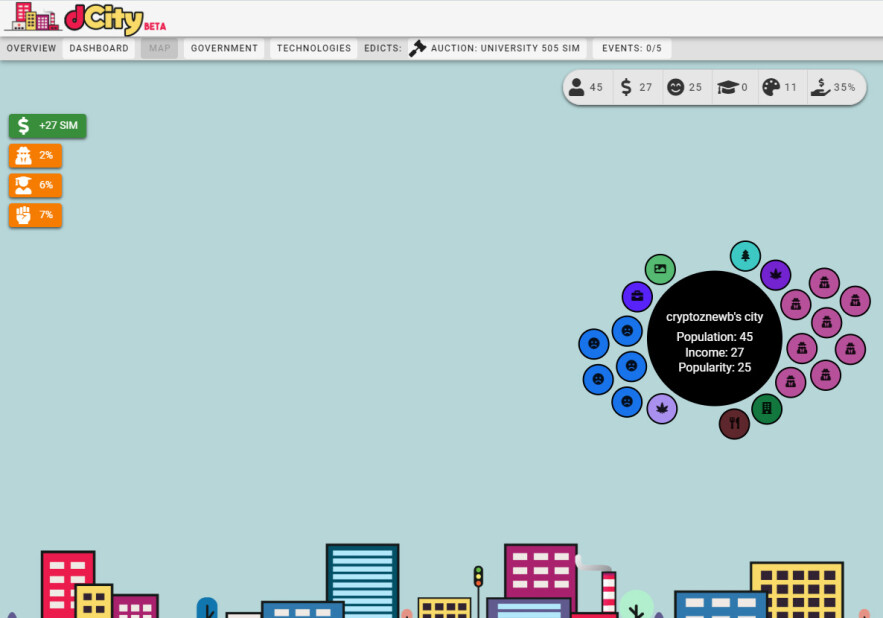Click the hand-with-dollar tax icon showing 35%

tap(820, 87)
